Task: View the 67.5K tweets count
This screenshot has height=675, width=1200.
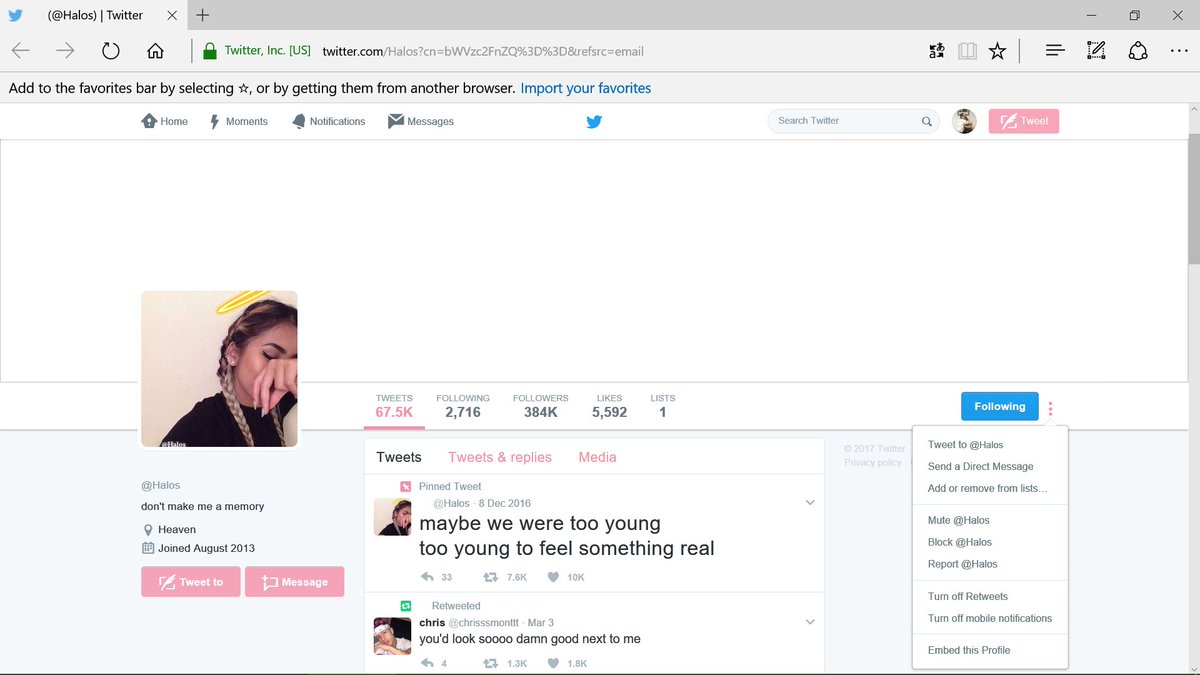Action: tap(394, 405)
